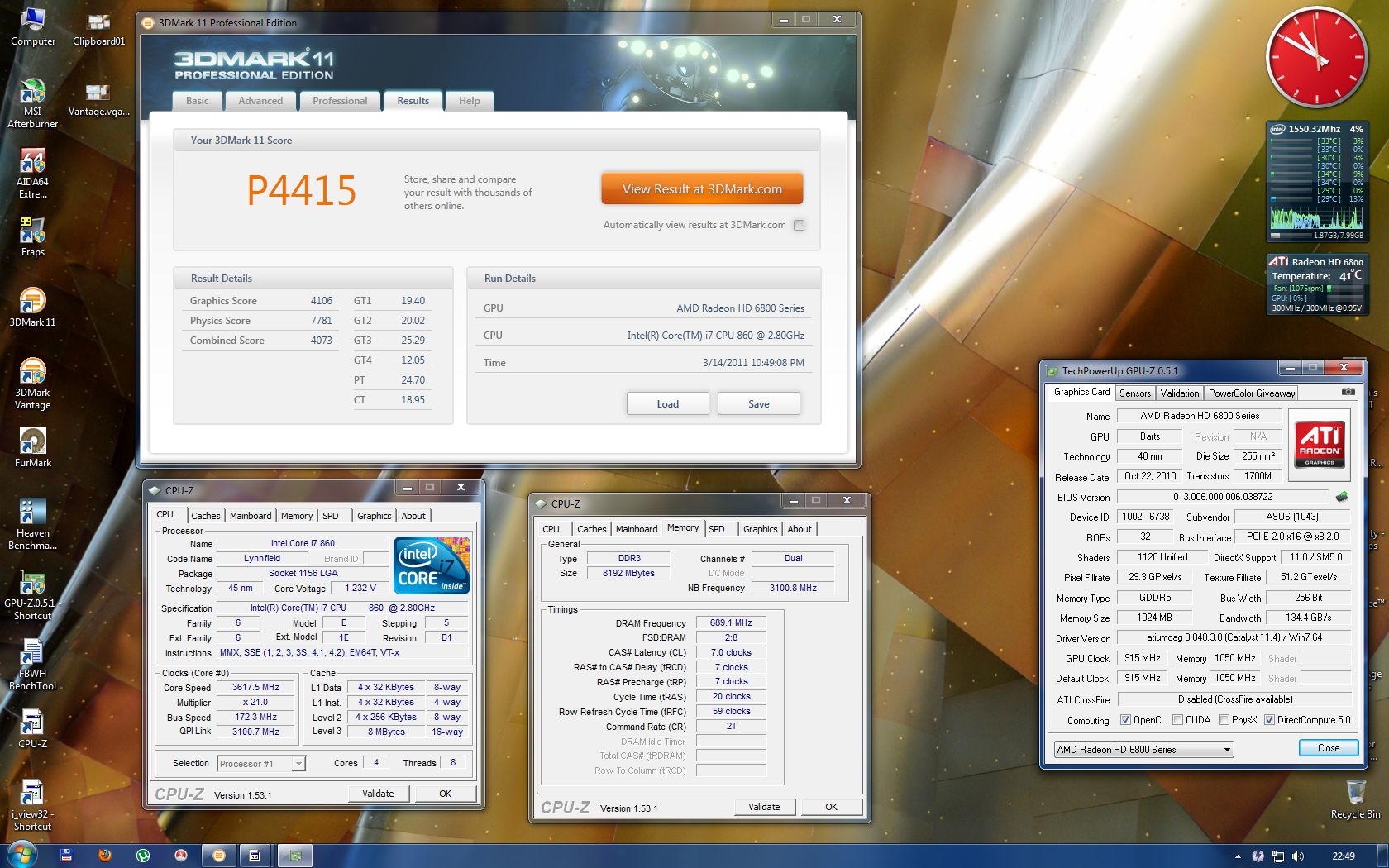The height and width of the screenshot is (868, 1389).
Task: Open PowerColor Giveaway tab in GPU-Z
Action: pos(1252,393)
